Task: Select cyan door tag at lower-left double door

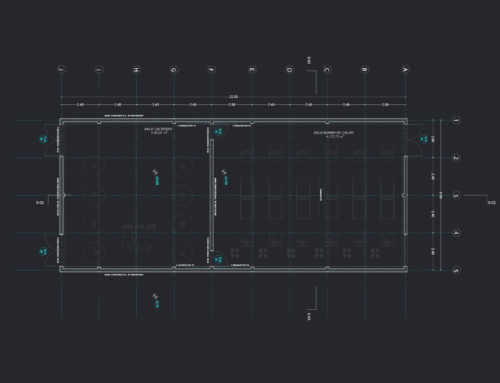Action: coord(43,251)
